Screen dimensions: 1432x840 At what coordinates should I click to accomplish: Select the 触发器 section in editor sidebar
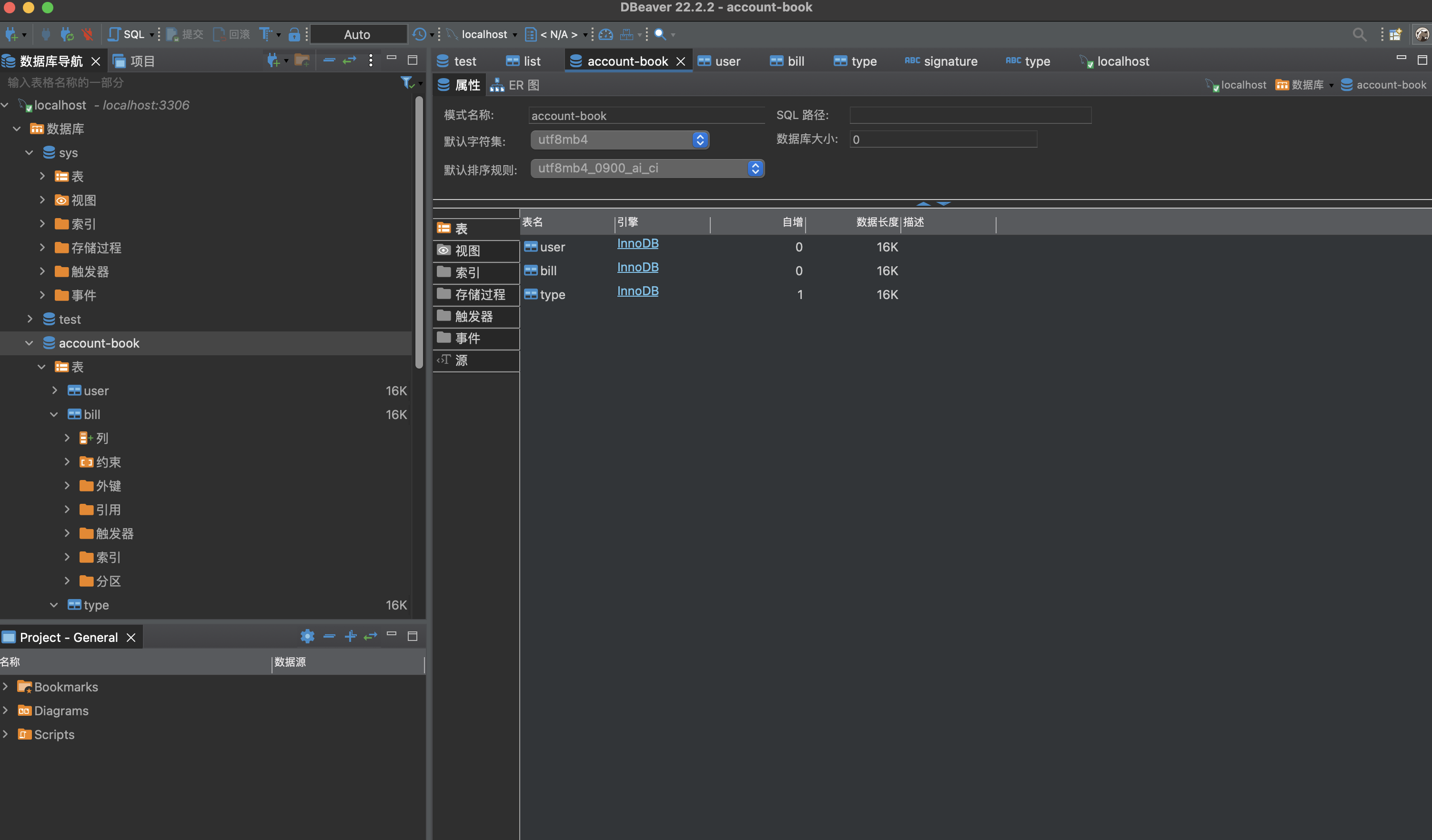(476, 316)
